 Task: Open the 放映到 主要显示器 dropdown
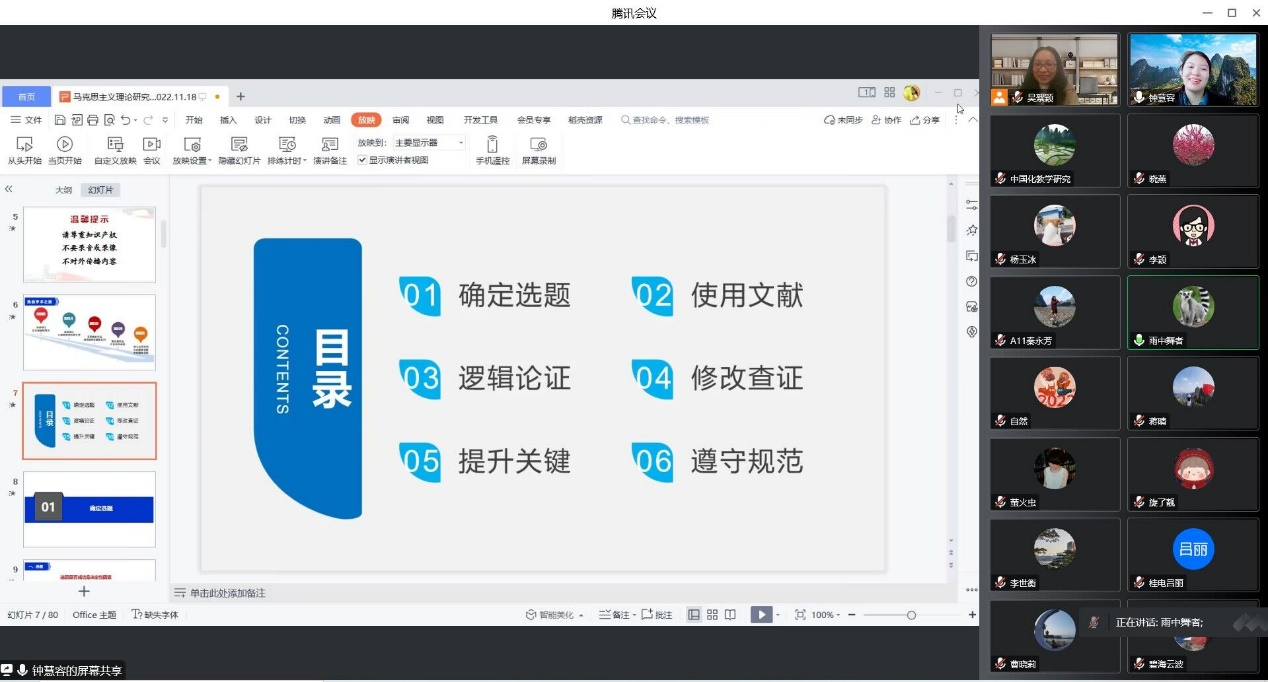(429, 143)
